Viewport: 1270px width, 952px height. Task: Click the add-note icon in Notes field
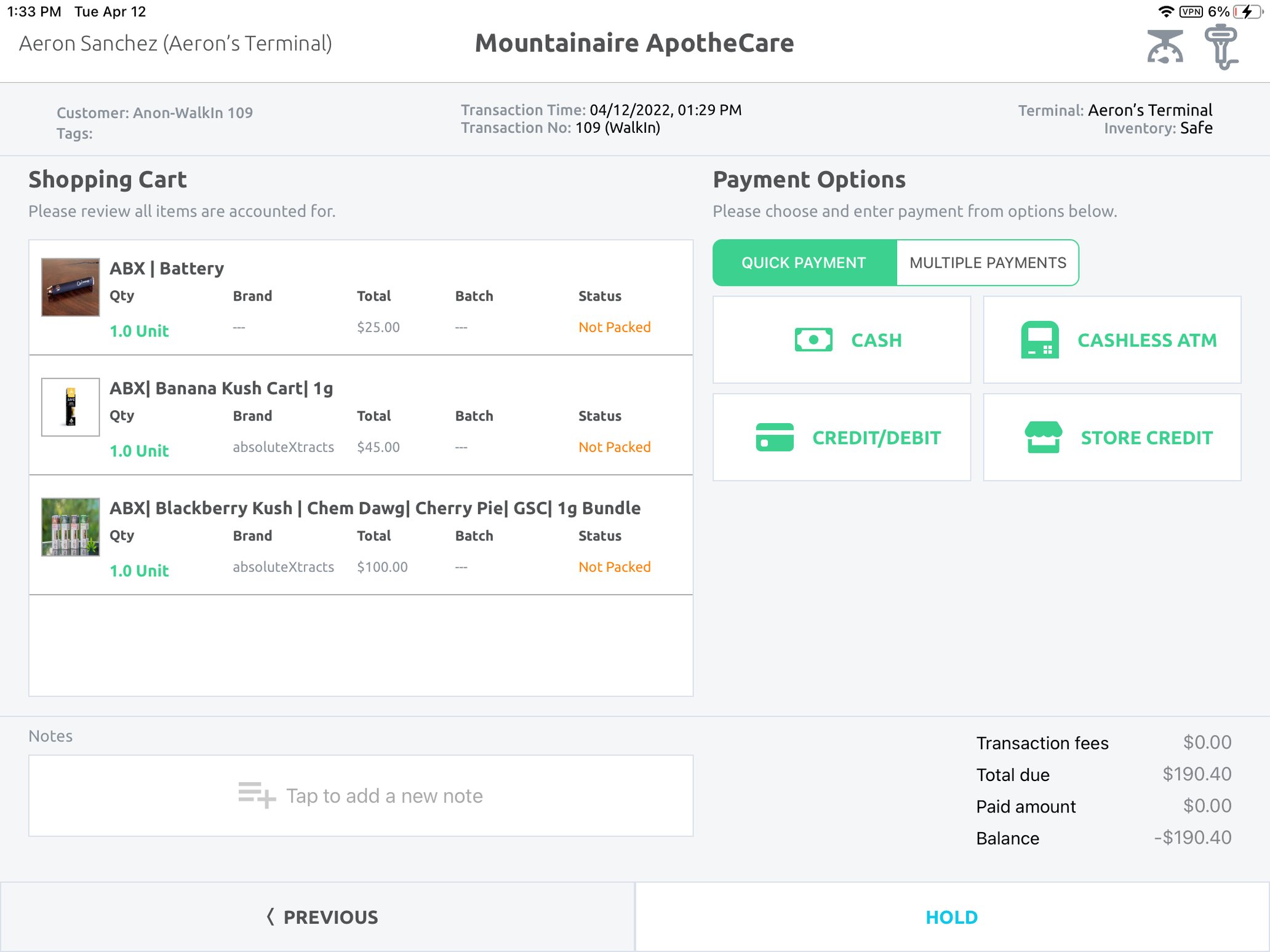click(x=255, y=795)
